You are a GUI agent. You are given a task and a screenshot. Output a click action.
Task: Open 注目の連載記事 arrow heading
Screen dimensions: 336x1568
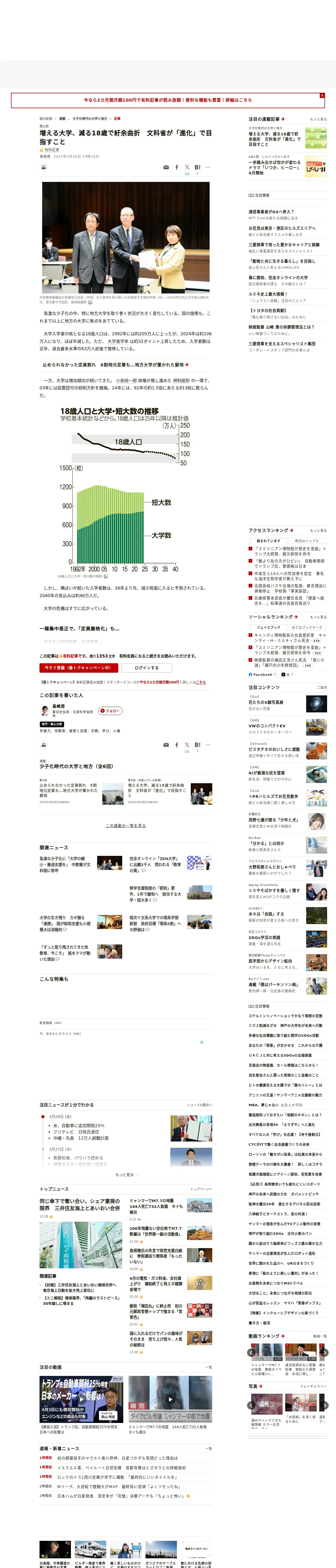pyautogui.click(x=266, y=119)
